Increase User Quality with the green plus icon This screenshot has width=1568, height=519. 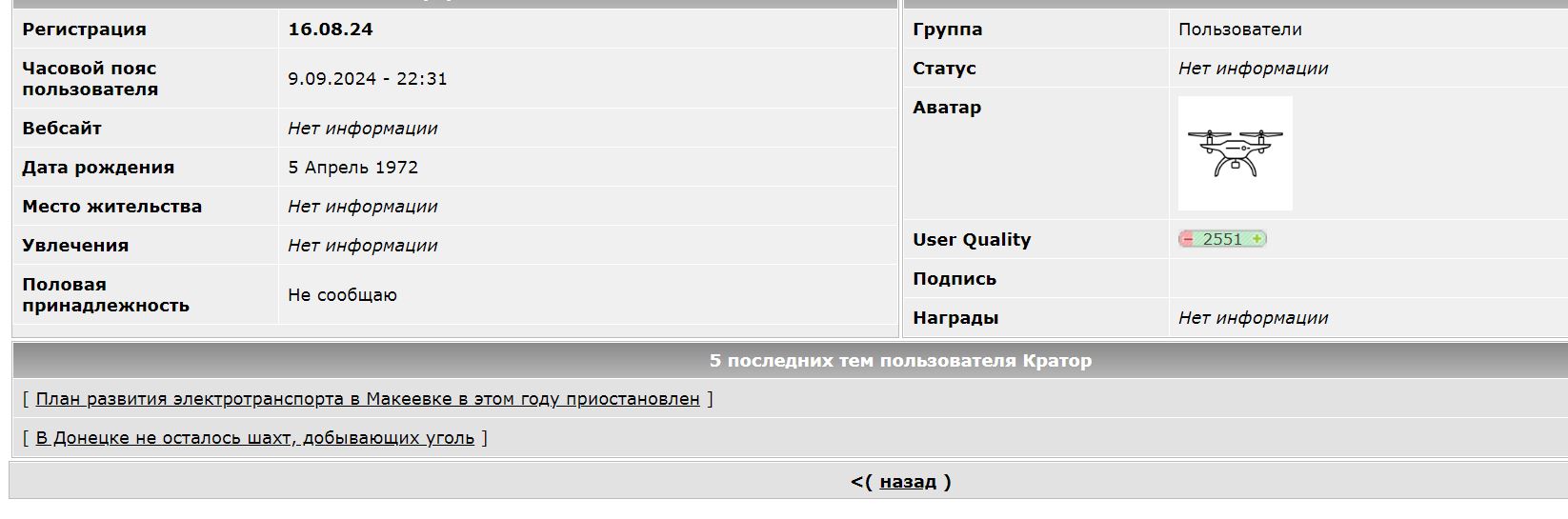[x=1257, y=239]
